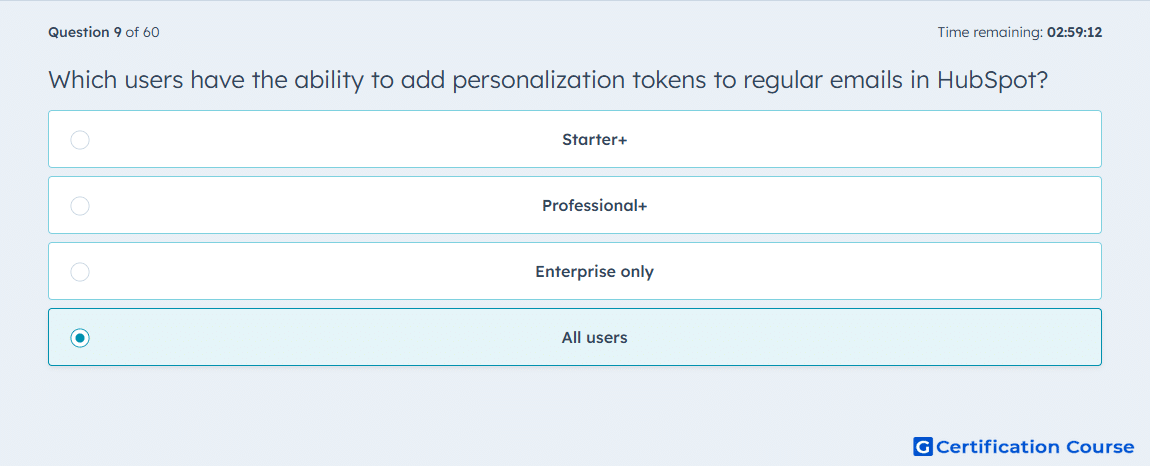The width and height of the screenshot is (1150, 466).
Task: Click the personalization tokens question heading
Action: click(547, 80)
